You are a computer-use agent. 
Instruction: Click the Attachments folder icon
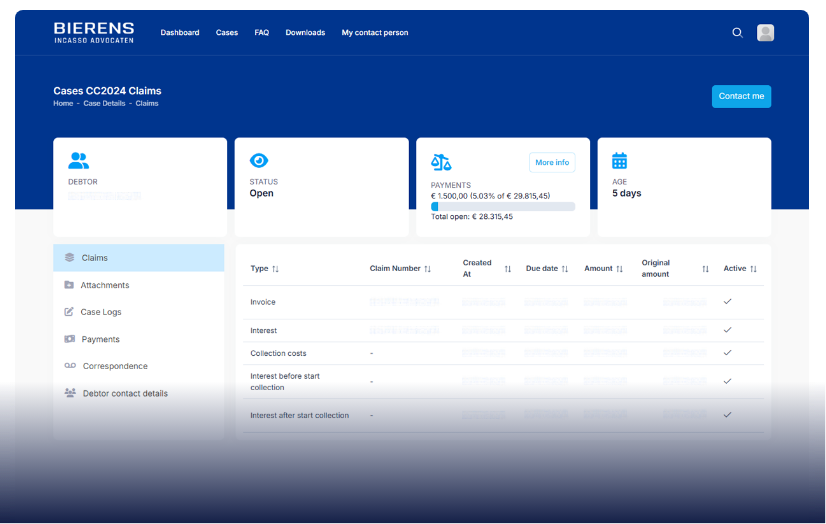(69, 285)
